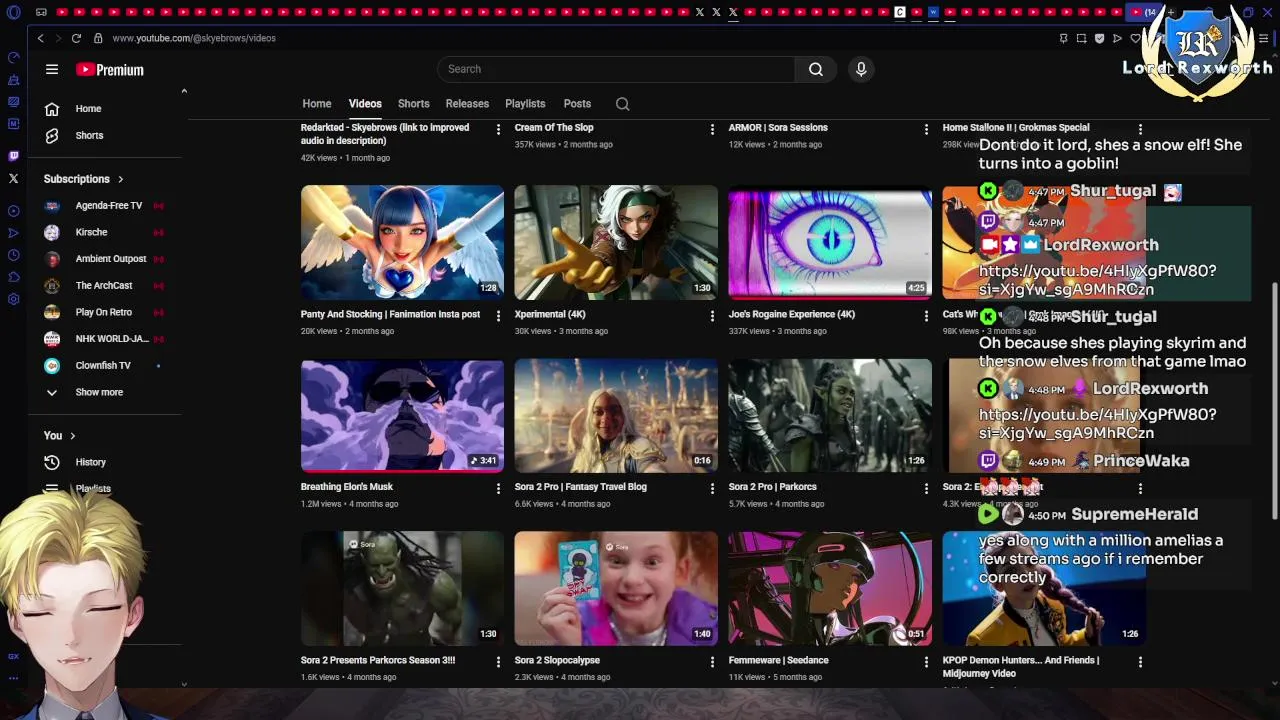
Task: Open sidebar three-dots setup at bottom
Action: [13, 677]
